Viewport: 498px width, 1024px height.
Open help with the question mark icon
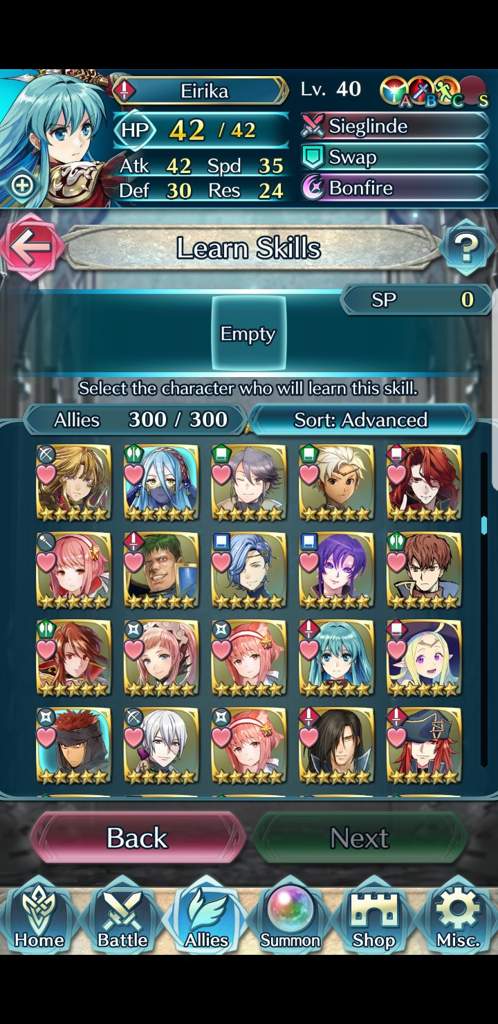click(467, 247)
